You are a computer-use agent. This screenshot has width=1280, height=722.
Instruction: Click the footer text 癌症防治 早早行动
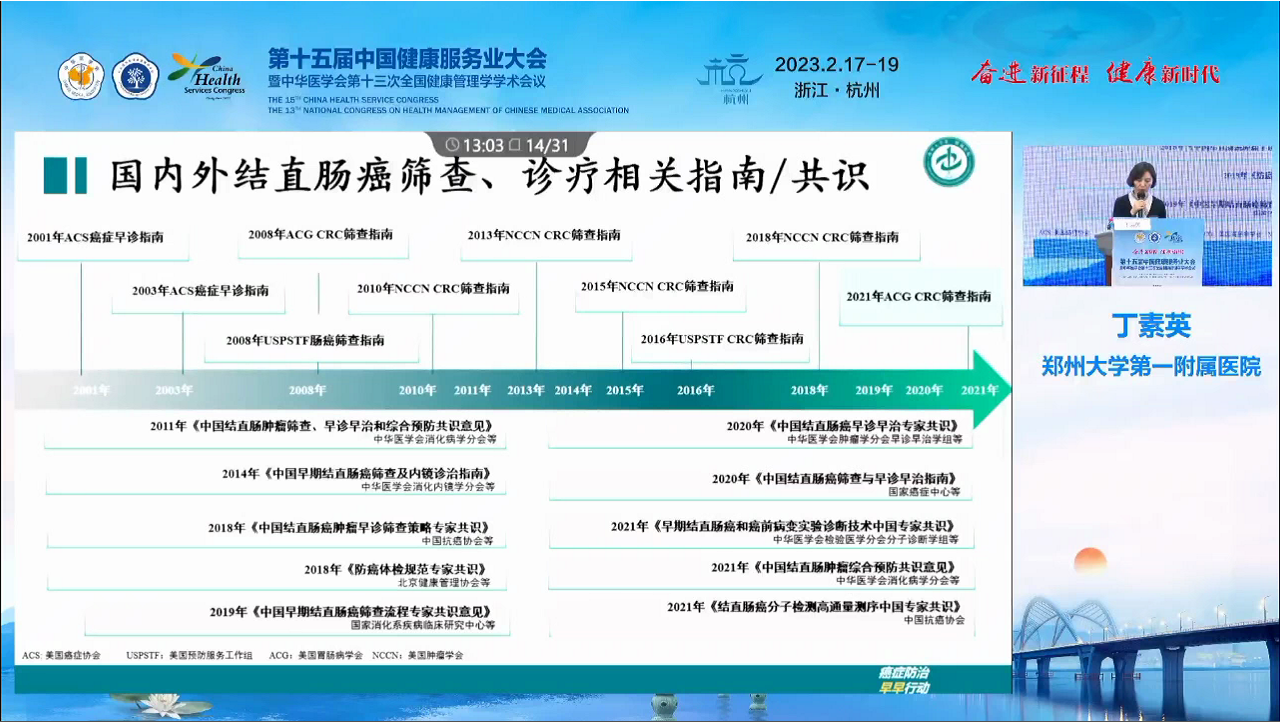click(903, 680)
